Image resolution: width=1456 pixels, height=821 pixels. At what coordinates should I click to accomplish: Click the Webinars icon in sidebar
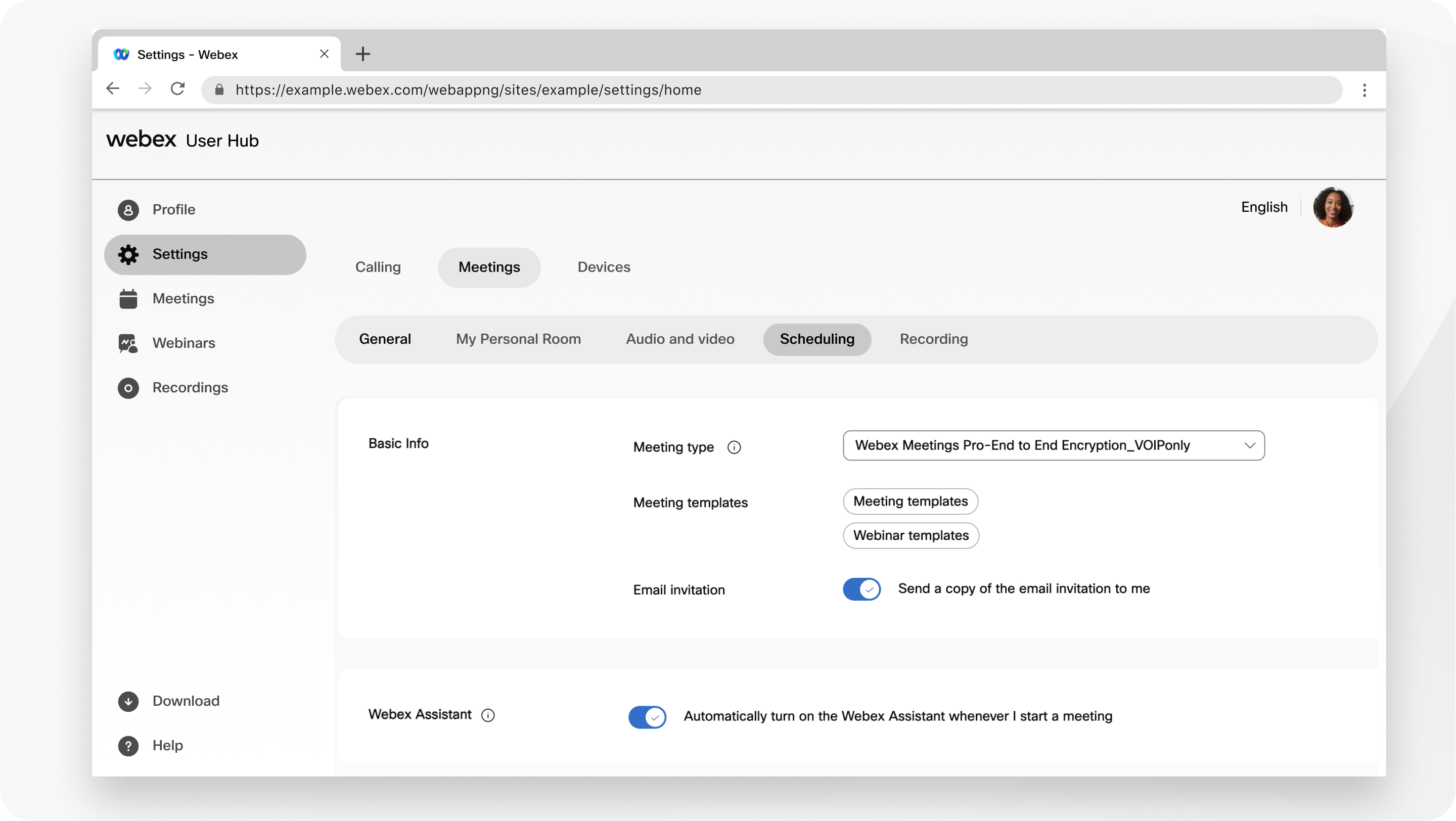pyautogui.click(x=128, y=343)
